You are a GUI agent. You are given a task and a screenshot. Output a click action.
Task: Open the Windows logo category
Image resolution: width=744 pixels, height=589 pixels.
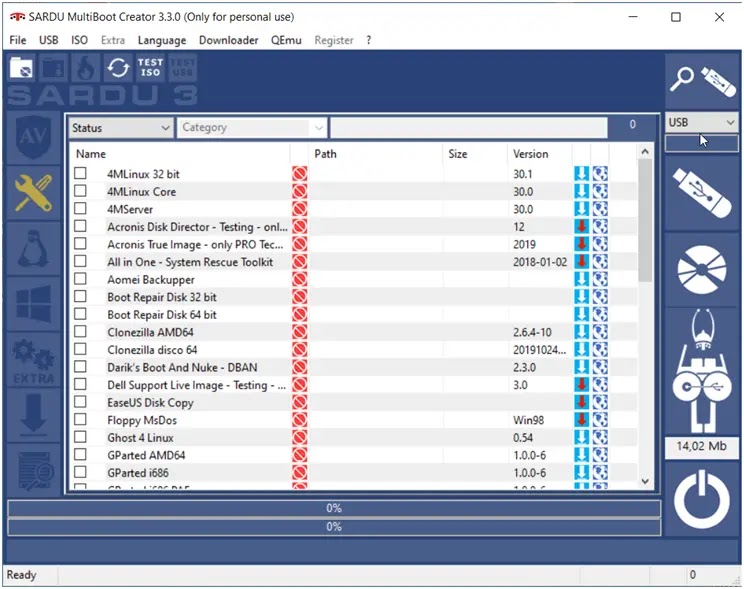[x=33, y=304]
